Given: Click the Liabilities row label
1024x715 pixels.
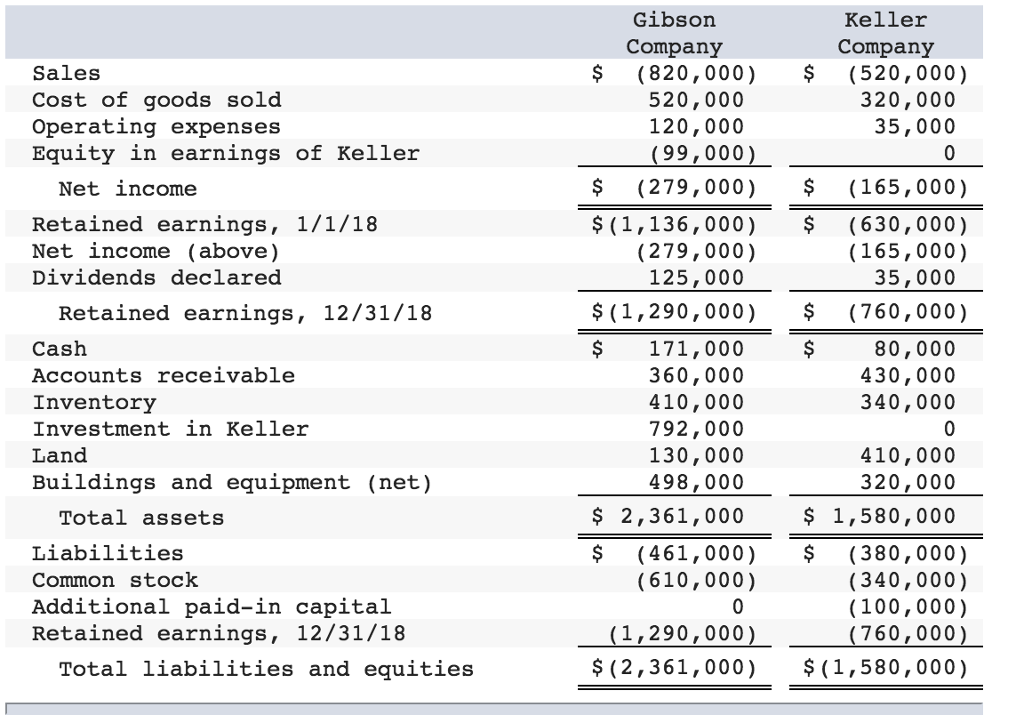Looking at the screenshot, I should click(108, 553).
